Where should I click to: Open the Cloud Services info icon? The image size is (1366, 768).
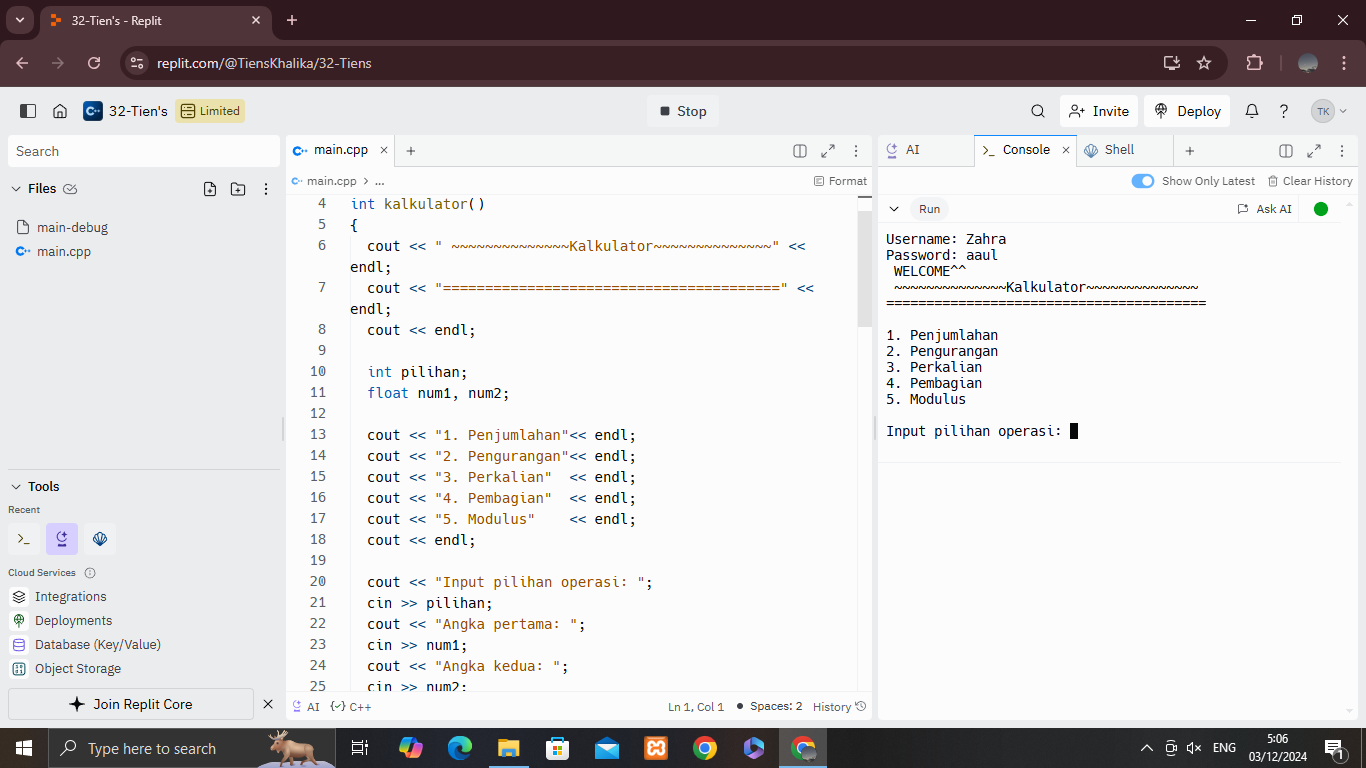tap(90, 573)
